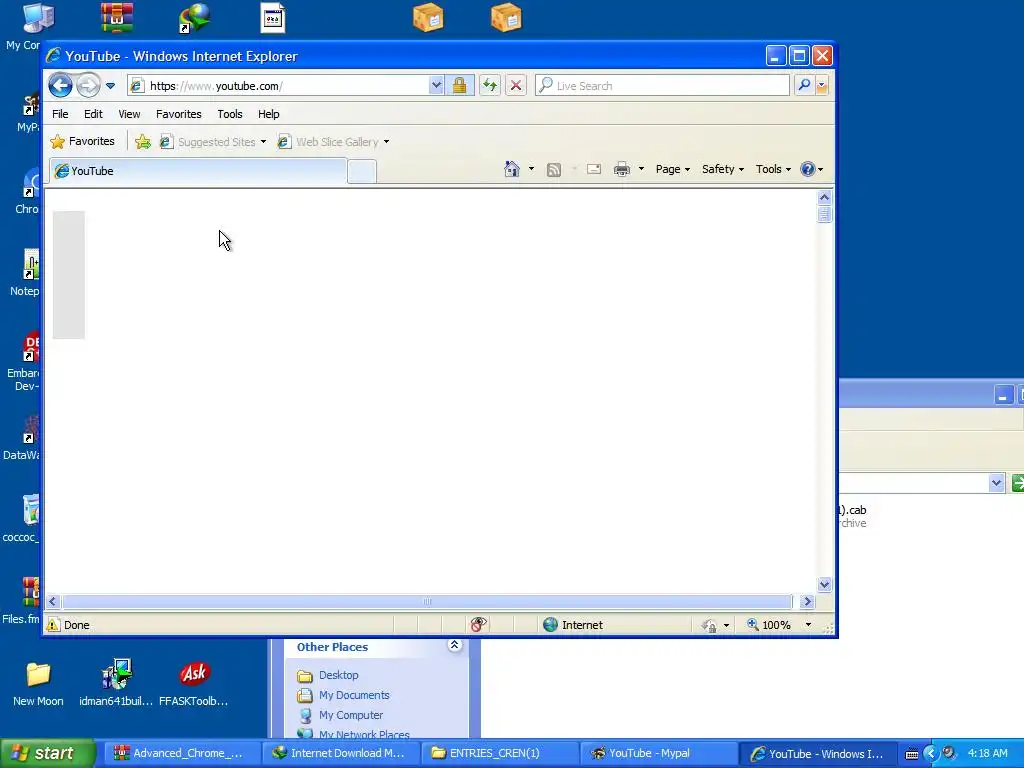Open New Moon folder on desktop
This screenshot has width=1024, height=768.
tap(38, 684)
